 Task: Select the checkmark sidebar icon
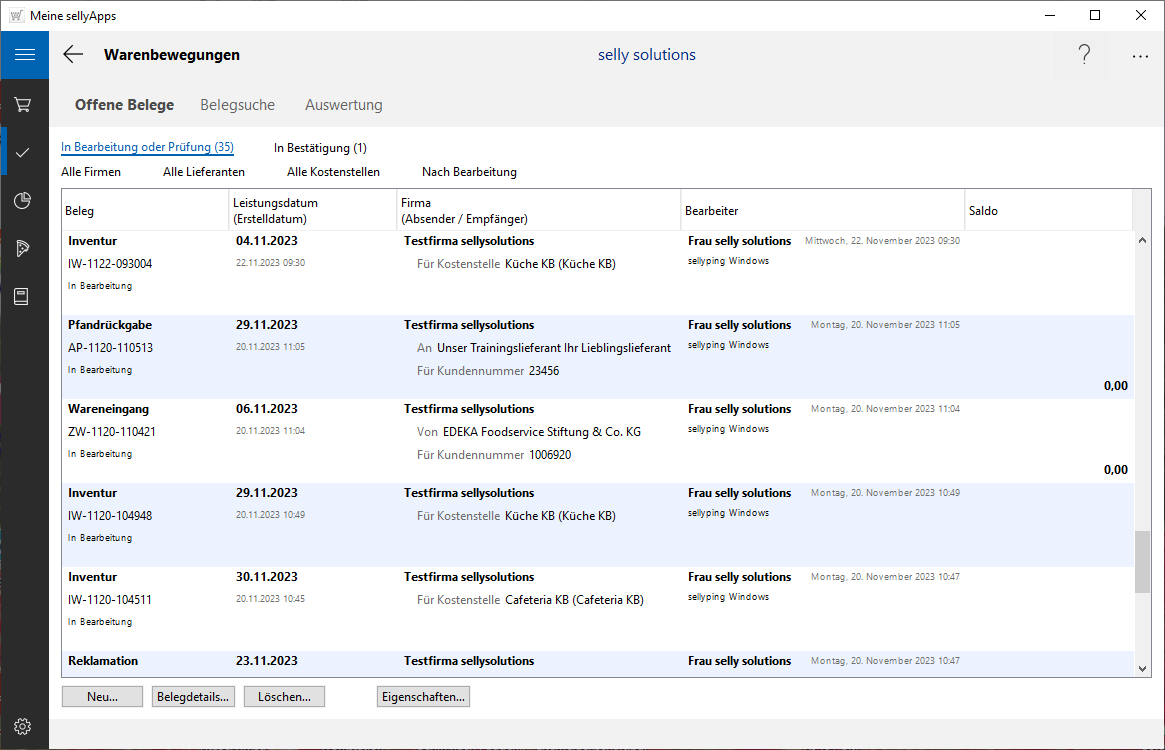pos(24,152)
